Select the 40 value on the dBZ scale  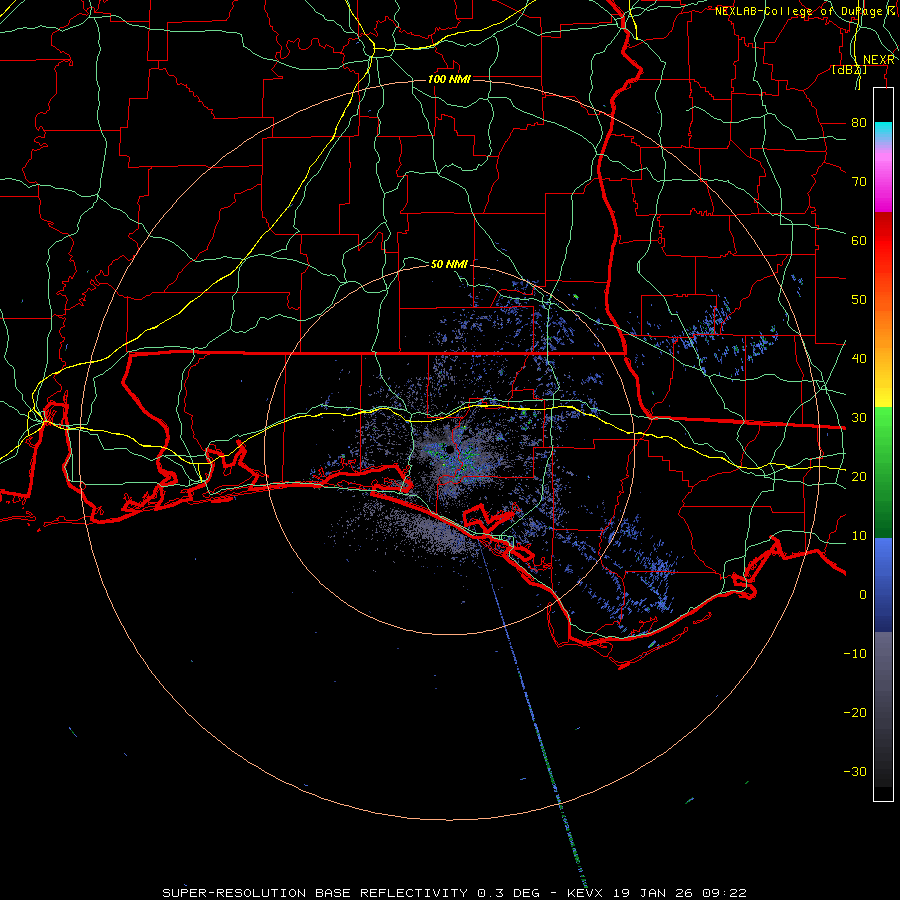[859, 359]
